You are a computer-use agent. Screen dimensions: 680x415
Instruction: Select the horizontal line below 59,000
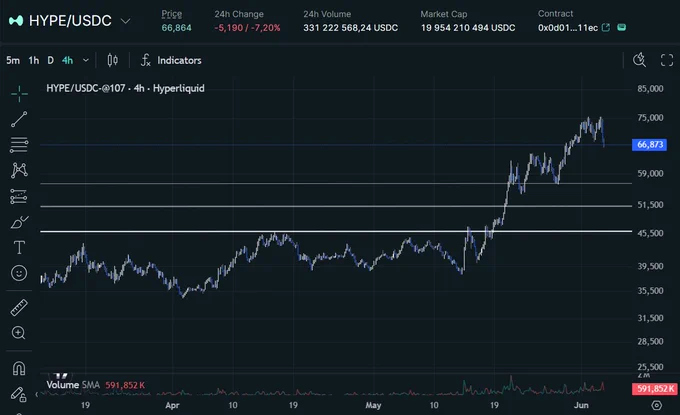pos(336,184)
